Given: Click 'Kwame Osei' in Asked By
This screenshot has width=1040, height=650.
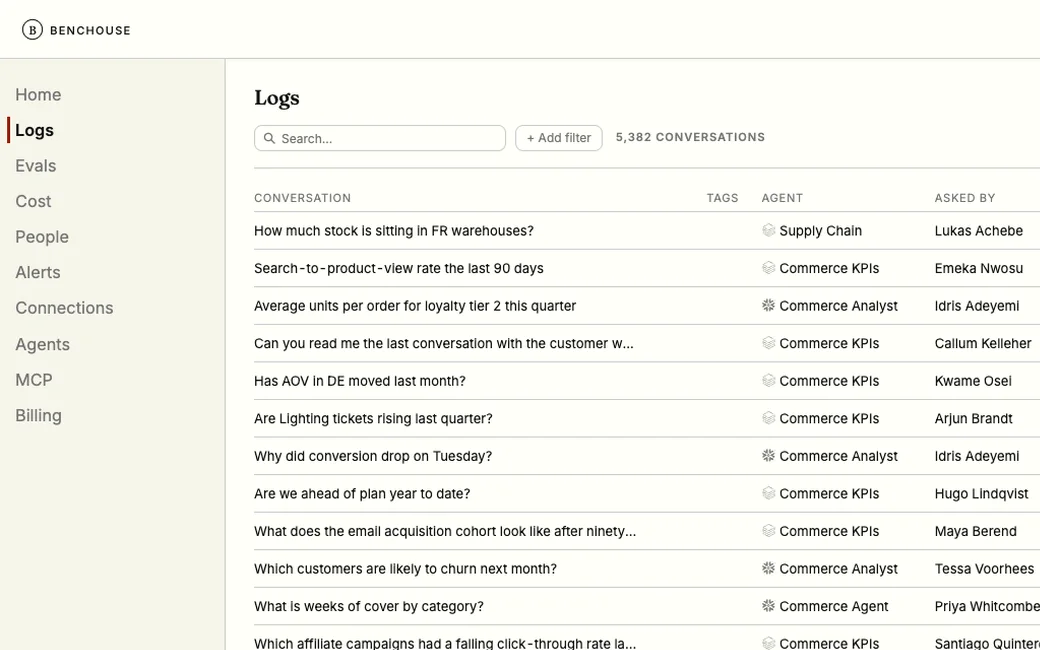Looking at the screenshot, I should (973, 381).
